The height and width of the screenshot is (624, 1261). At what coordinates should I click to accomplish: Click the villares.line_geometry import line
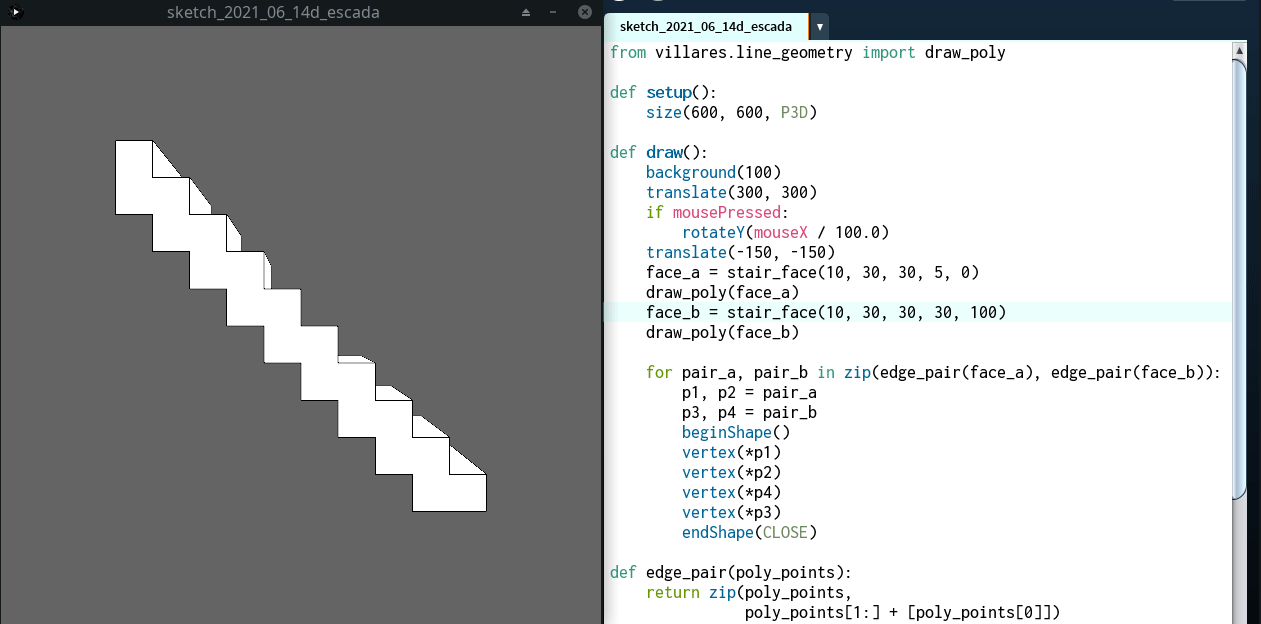807,53
